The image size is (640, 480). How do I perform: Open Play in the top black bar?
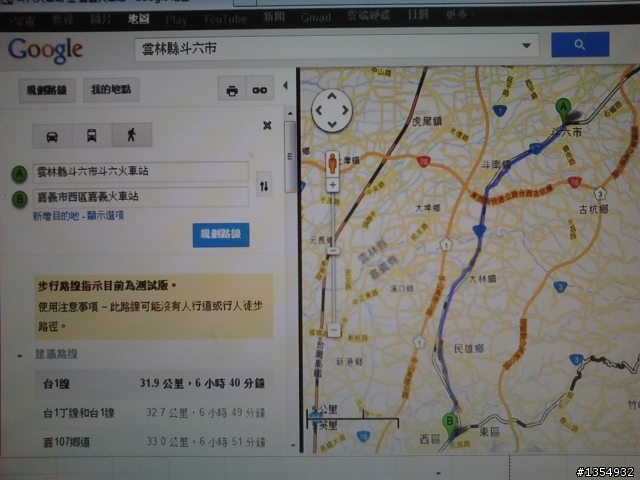[x=176, y=20]
